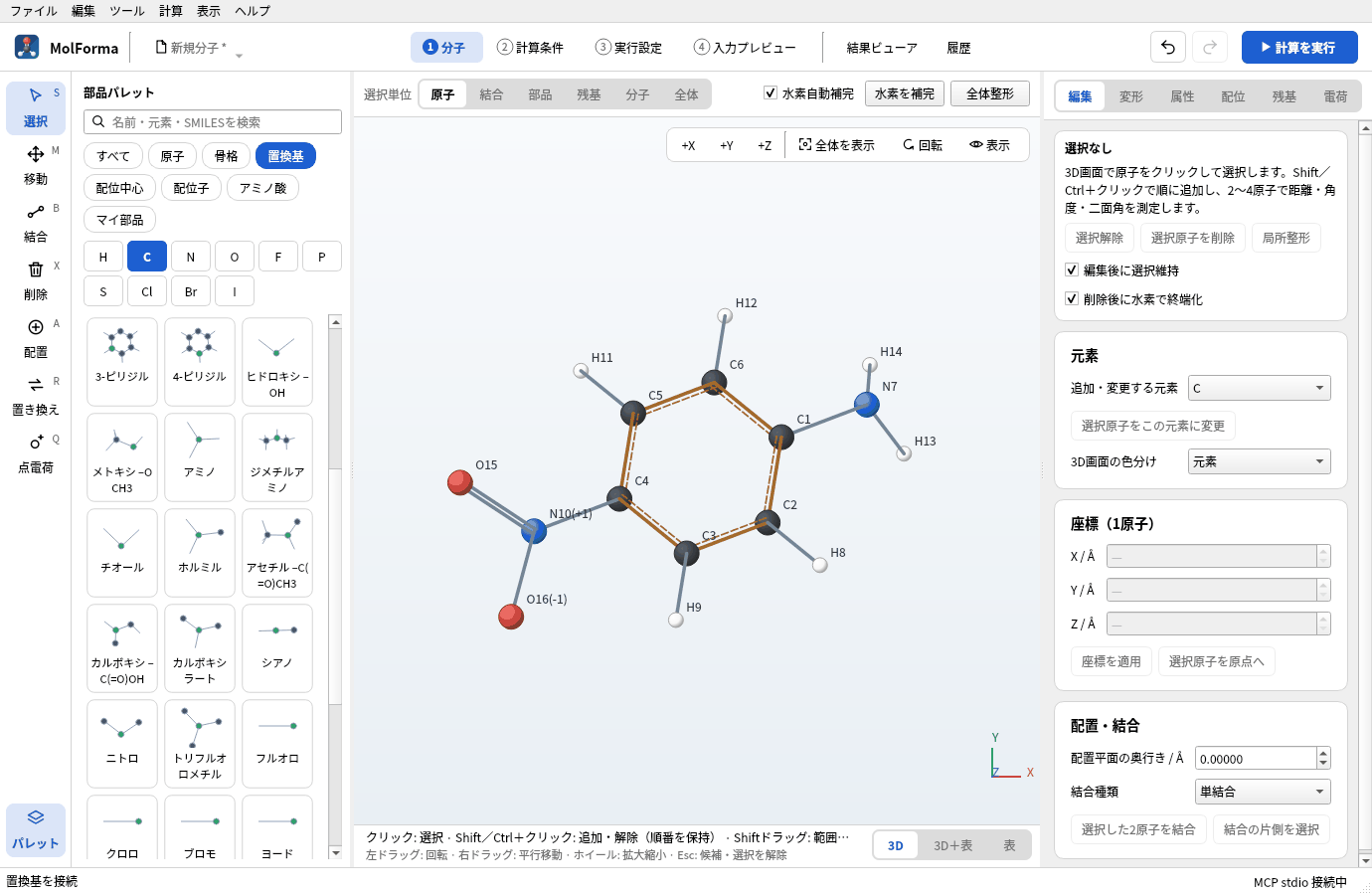Insert the 3-ピリジル substituent
Screen dimensions: 1372x895
tap(122, 362)
